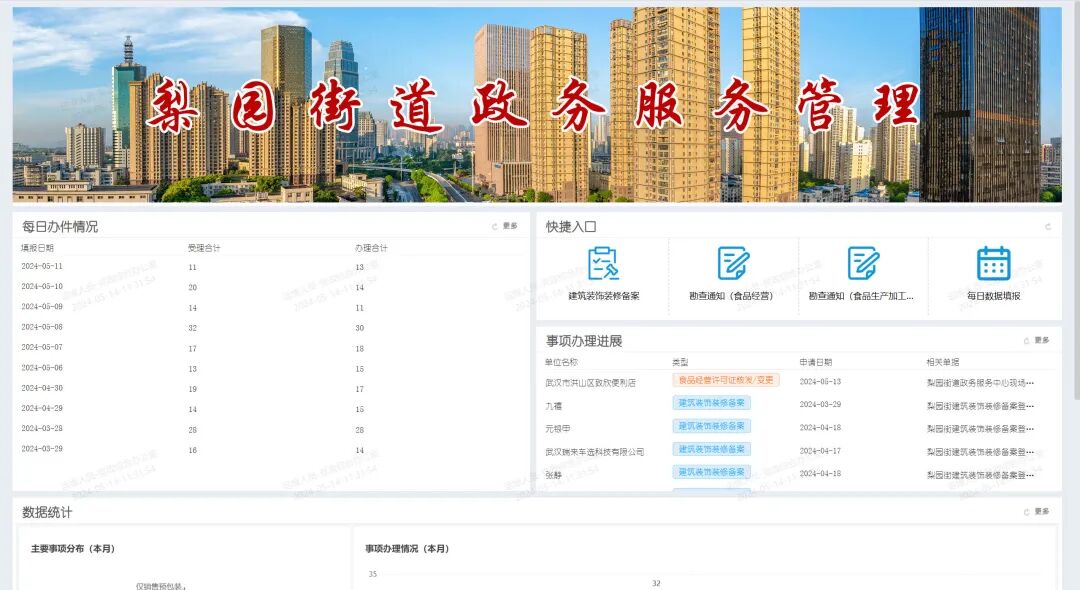Click the 事项办理情况（本月） chart title

(407, 549)
